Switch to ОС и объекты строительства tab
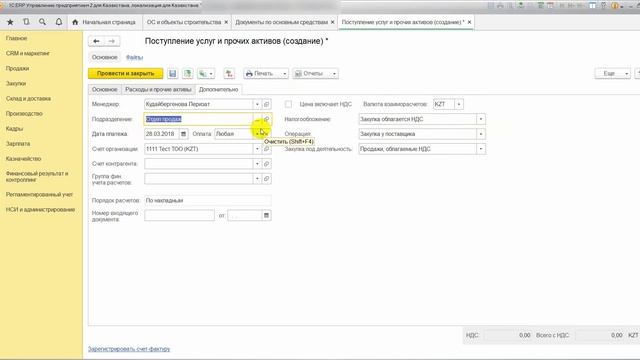Screen dimensions: 640x360 click(184, 22)
